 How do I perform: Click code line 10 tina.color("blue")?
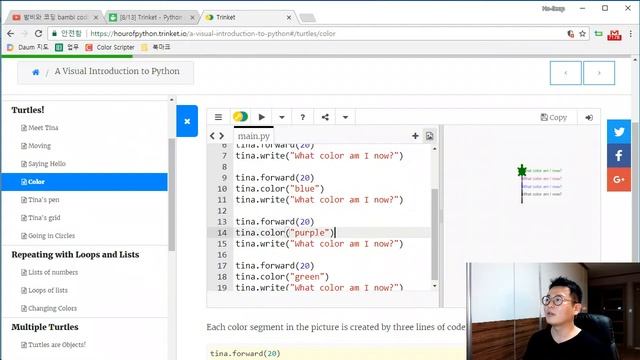[x=280, y=189]
